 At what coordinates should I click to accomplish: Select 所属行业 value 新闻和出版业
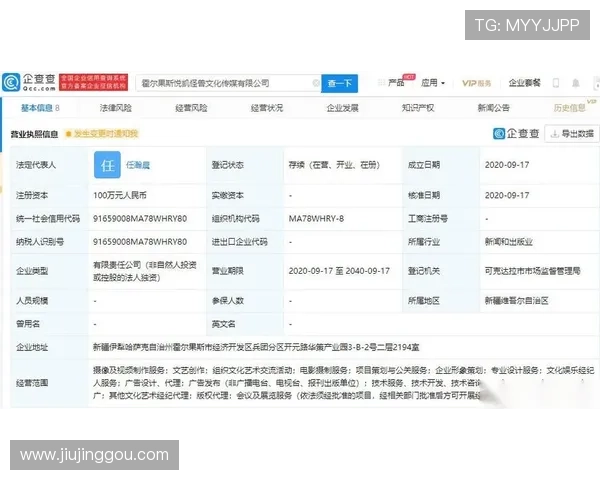point(509,242)
